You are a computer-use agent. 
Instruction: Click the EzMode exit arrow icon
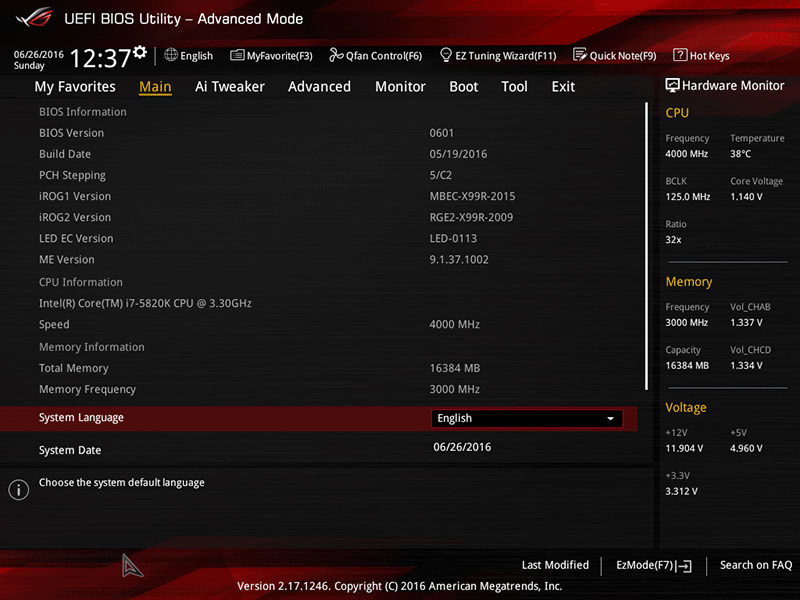coord(685,566)
